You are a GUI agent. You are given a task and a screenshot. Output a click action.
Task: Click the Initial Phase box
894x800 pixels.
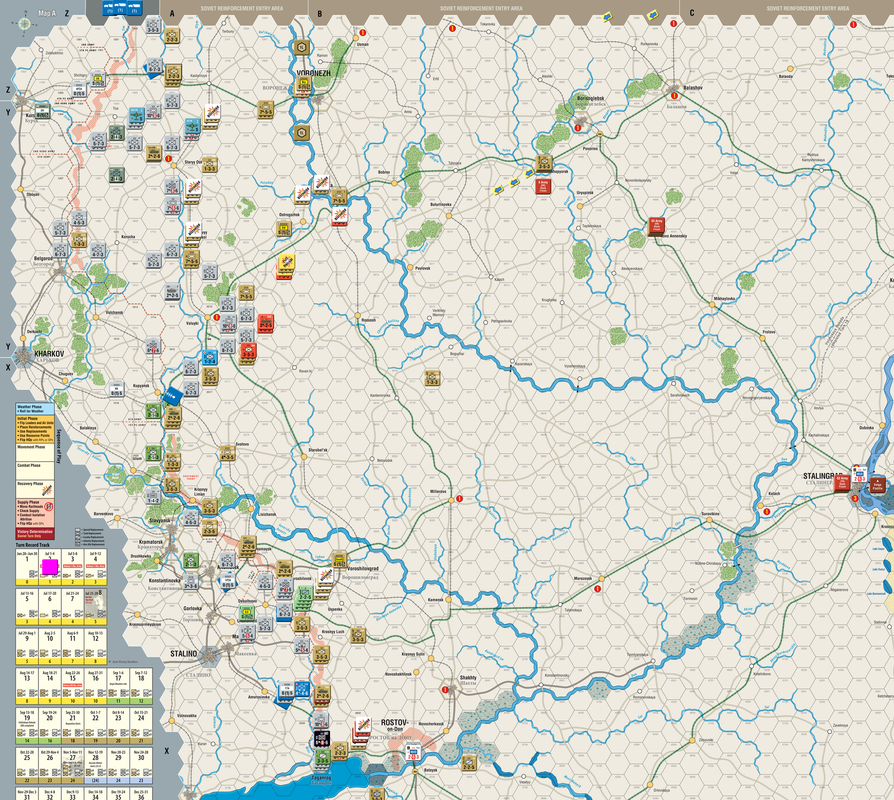(x=35, y=429)
